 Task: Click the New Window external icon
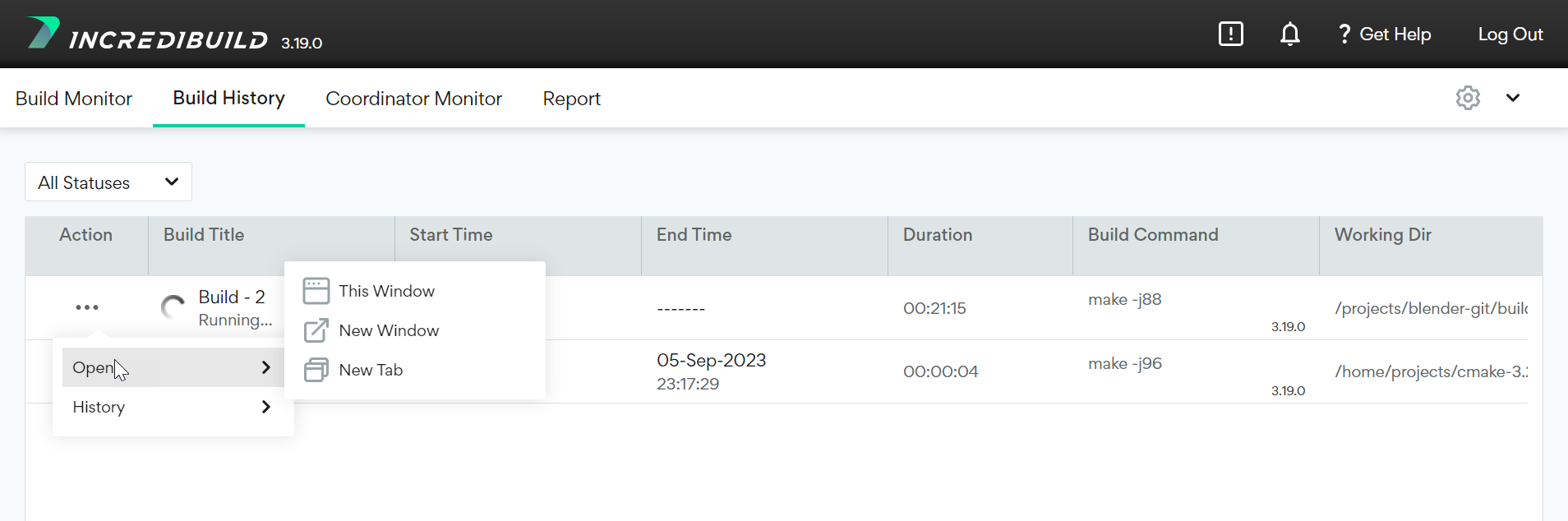pyautogui.click(x=316, y=330)
